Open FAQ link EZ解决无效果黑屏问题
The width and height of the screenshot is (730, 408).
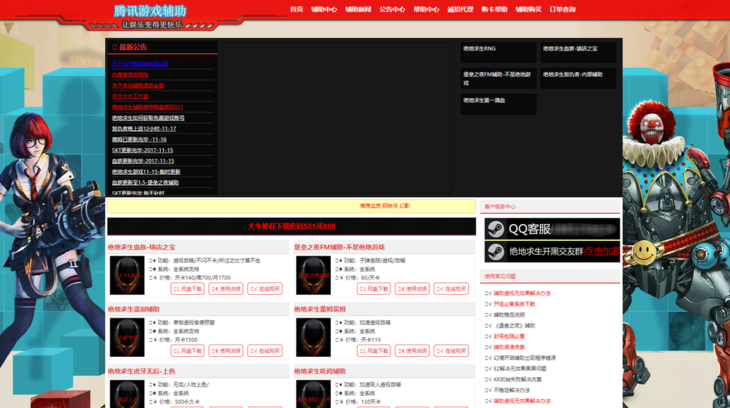[x=520, y=368]
